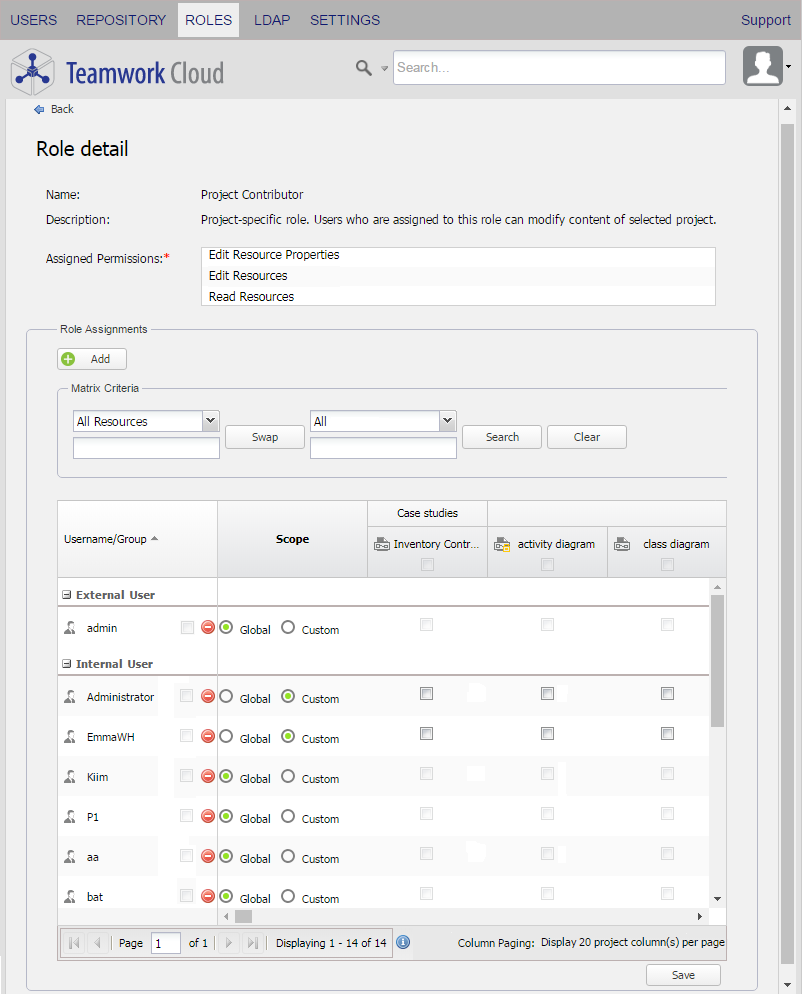Screen dimensions: 802x995
Task: Select Global scope for Administrator
Action: [226, 697]
